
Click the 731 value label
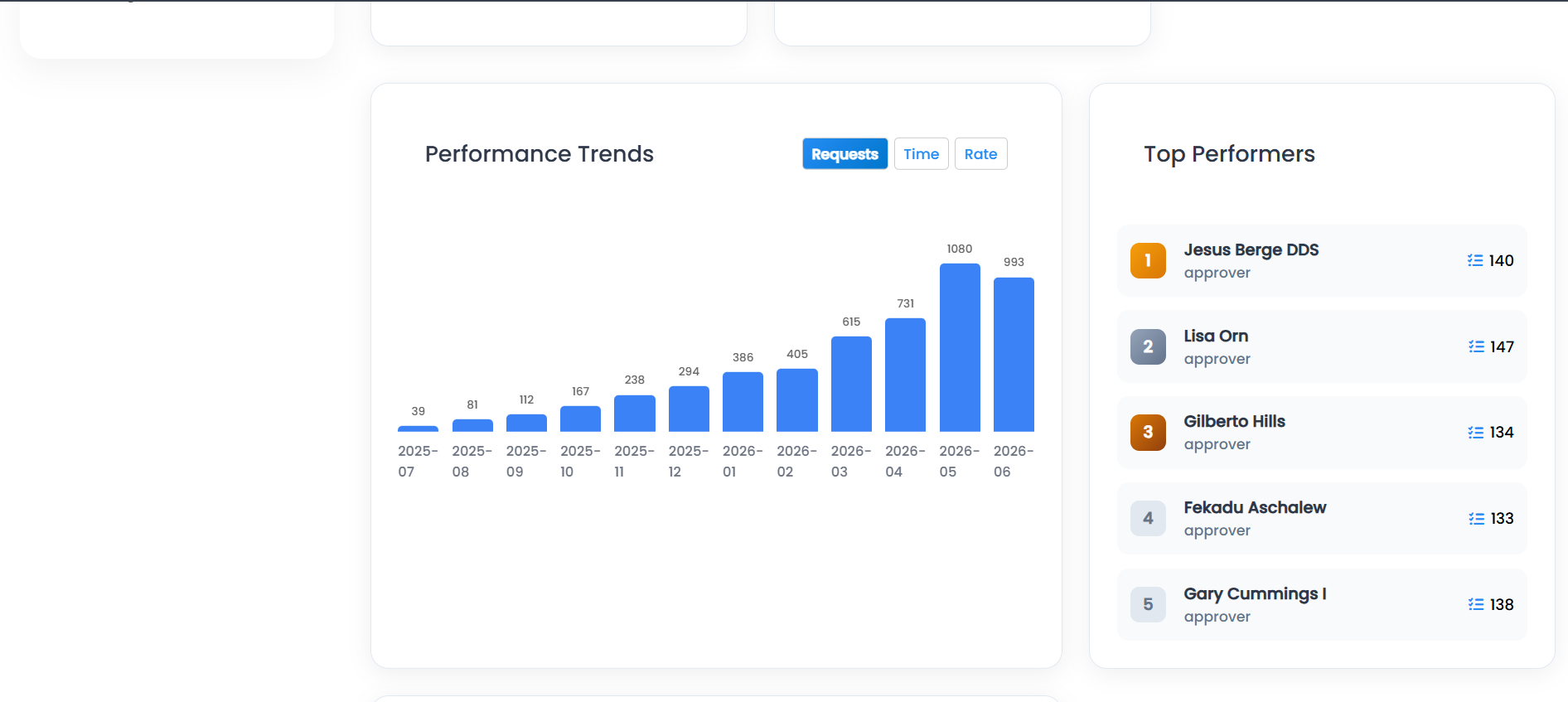pyautogui.click(x=906, y=303)
